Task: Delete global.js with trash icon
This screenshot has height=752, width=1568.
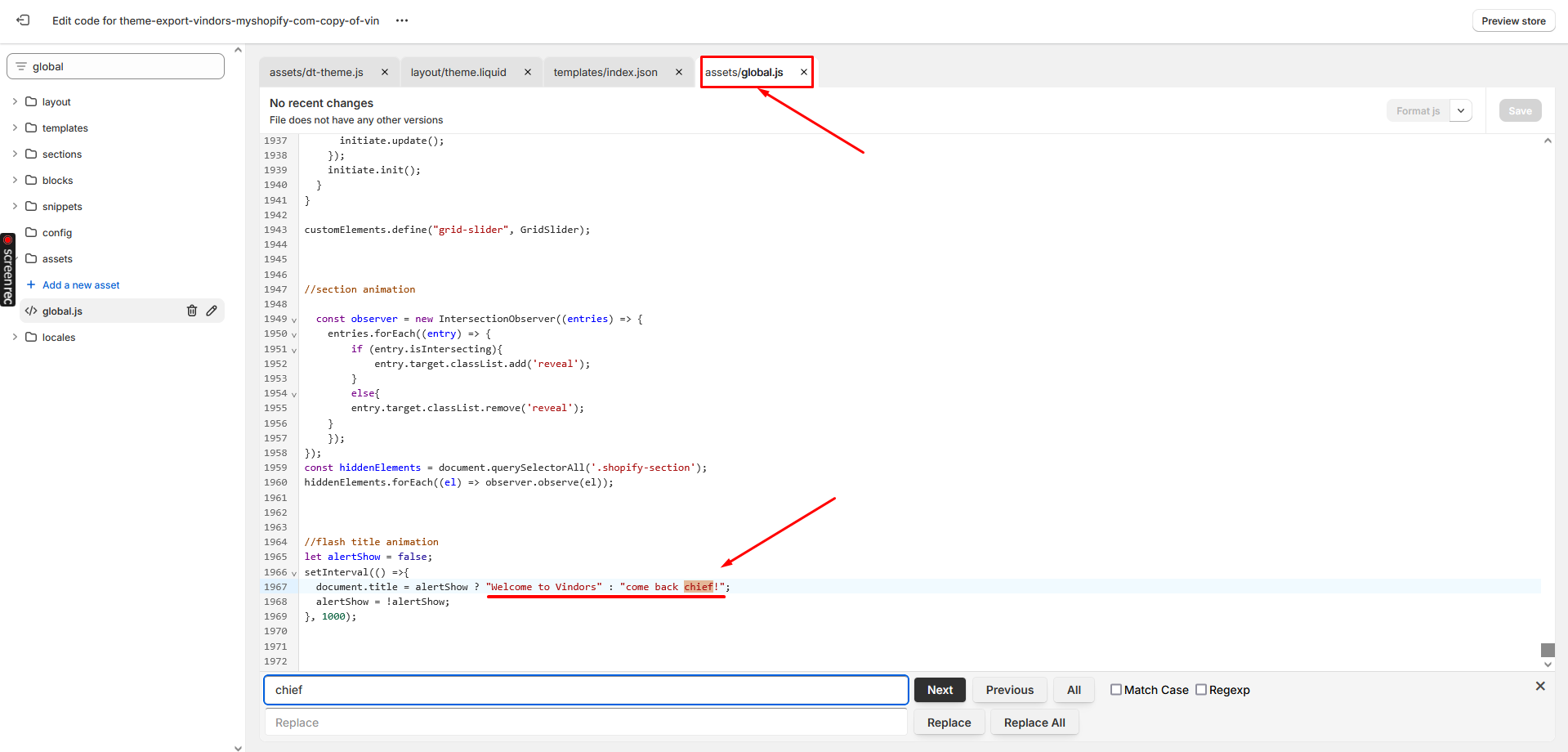Action: 192,311
